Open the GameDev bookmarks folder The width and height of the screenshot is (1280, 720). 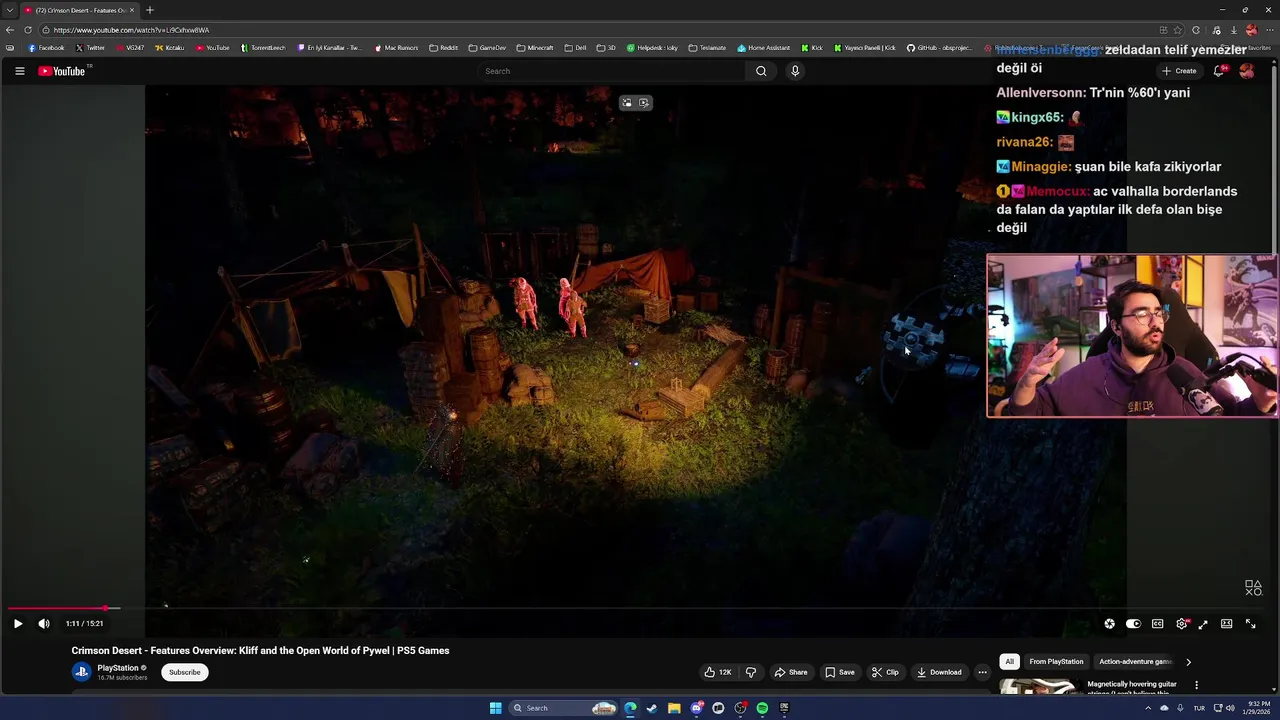coord(487,48)
